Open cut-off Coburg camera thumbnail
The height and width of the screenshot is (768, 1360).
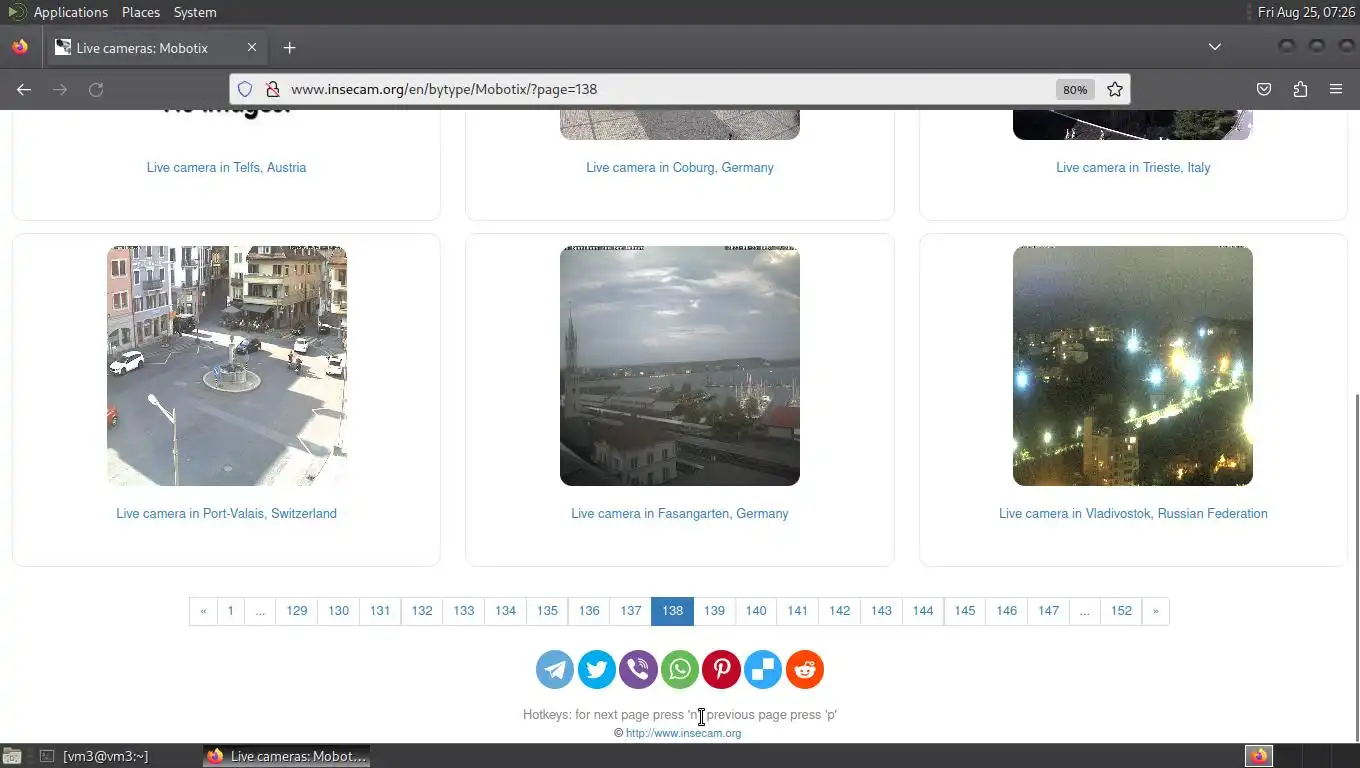pyautogui.click(x=680, y=125)
